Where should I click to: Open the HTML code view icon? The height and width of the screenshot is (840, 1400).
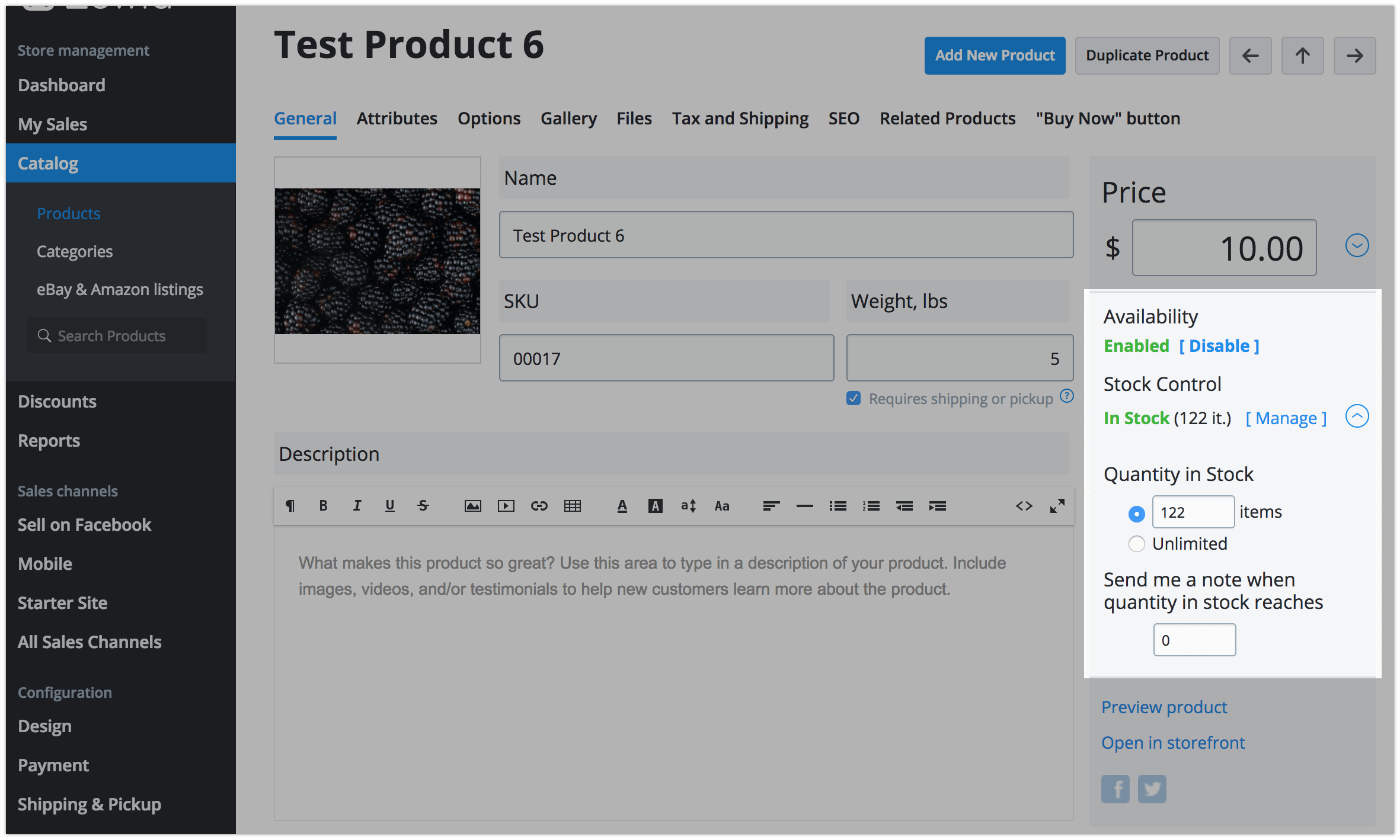pyautogui.click(x=1024, y=505)
